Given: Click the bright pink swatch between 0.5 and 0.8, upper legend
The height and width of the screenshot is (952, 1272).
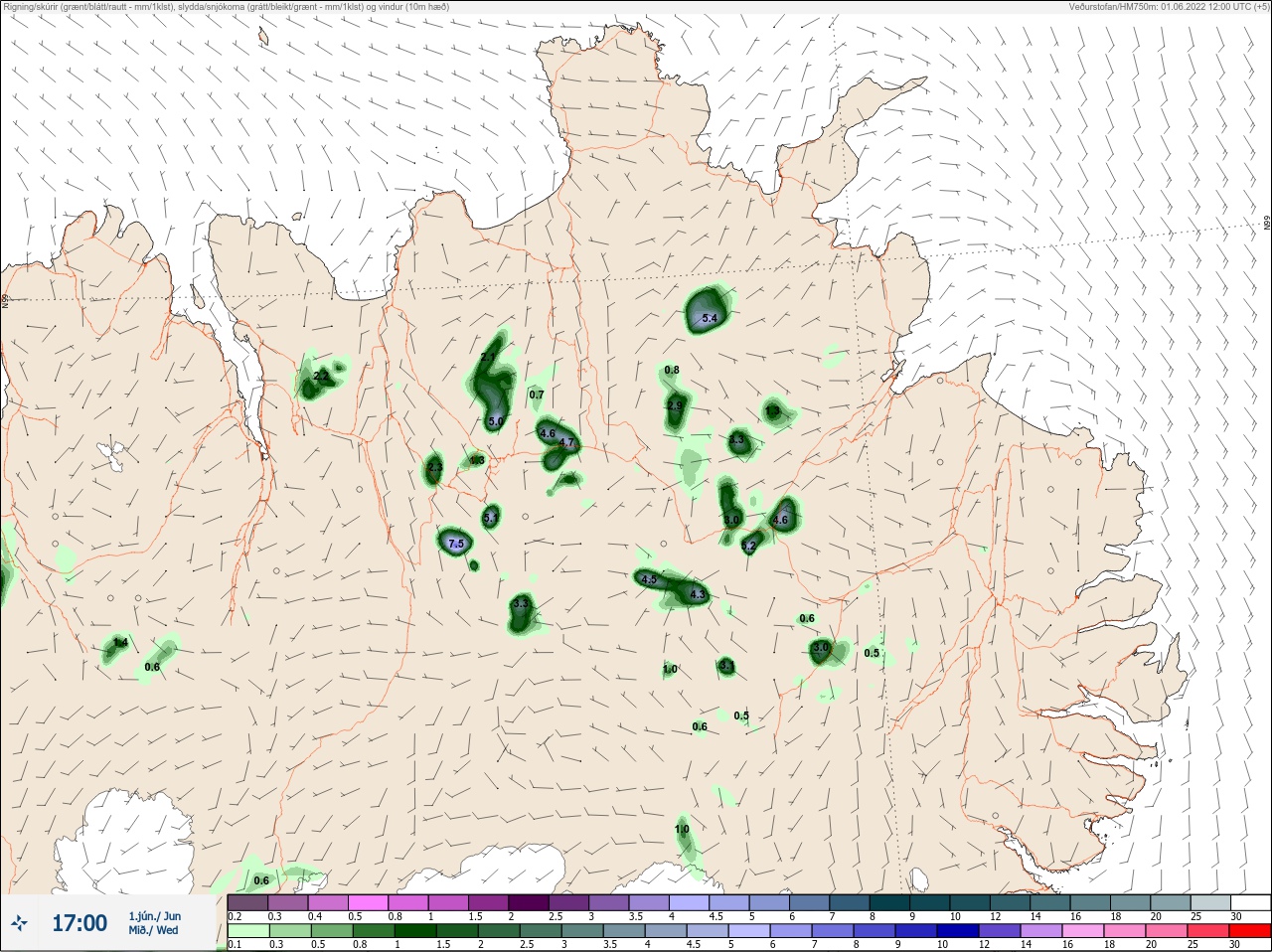Looking at the screenshot, I should coord(370,902).
